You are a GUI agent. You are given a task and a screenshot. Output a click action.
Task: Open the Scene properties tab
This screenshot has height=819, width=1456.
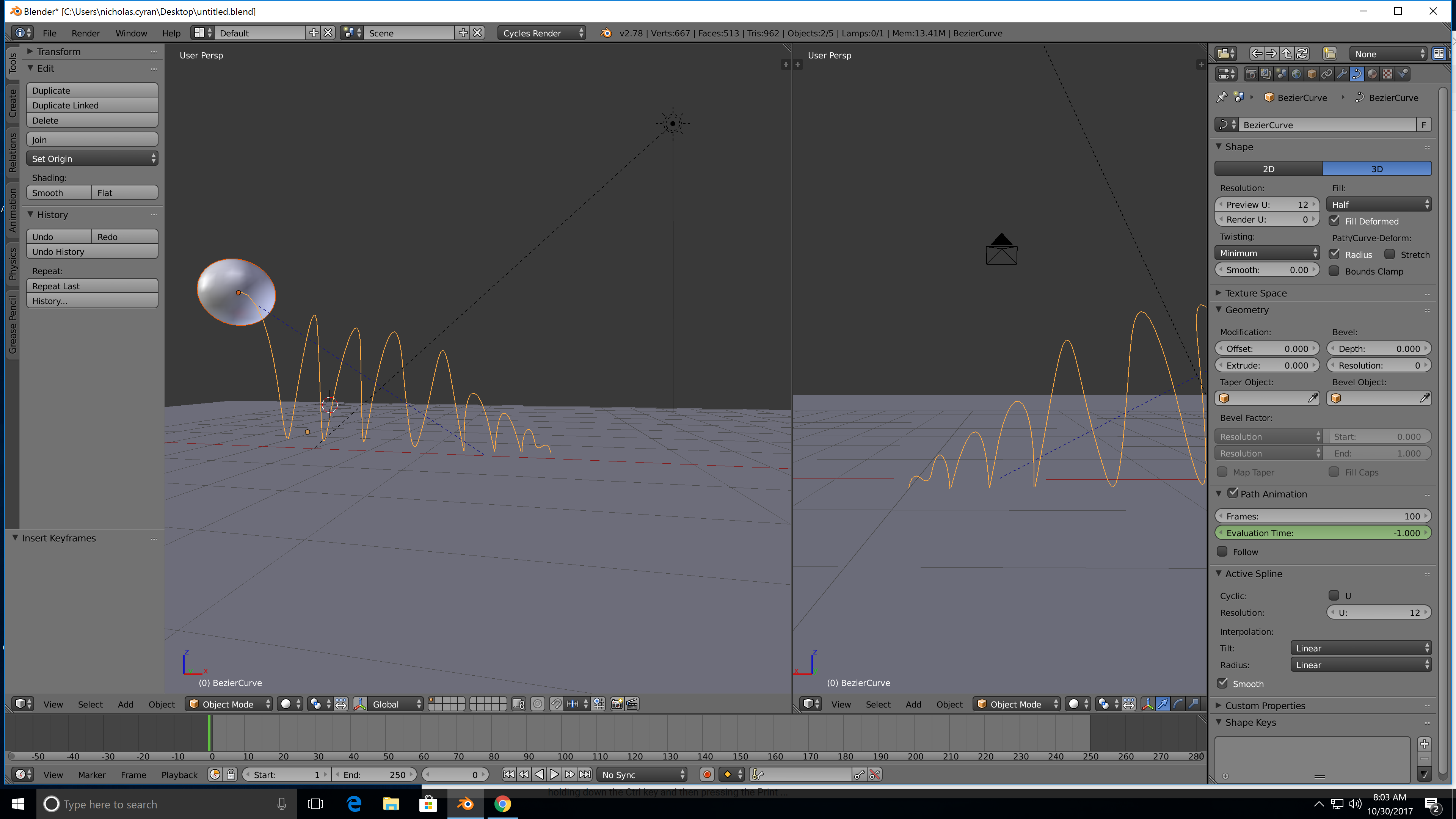[x=1281, y=74]
